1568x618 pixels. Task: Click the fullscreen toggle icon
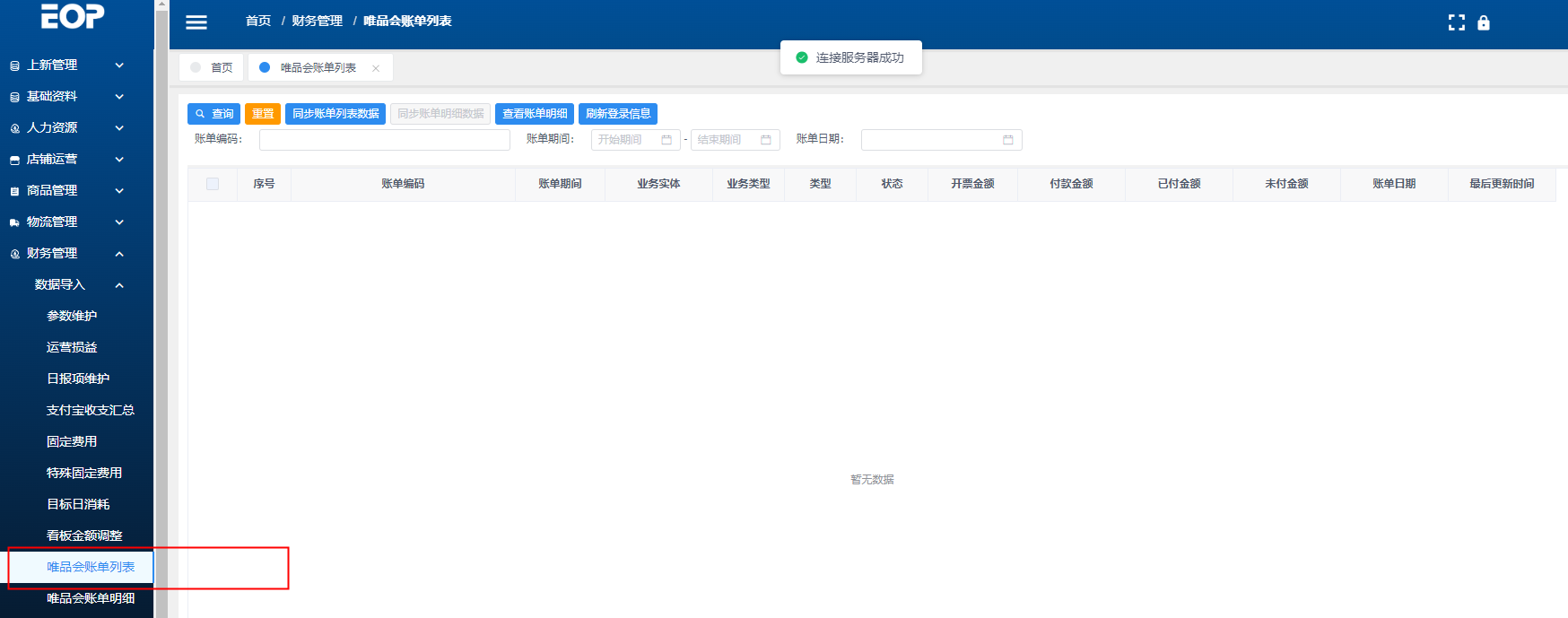[x=1456, y=22]
